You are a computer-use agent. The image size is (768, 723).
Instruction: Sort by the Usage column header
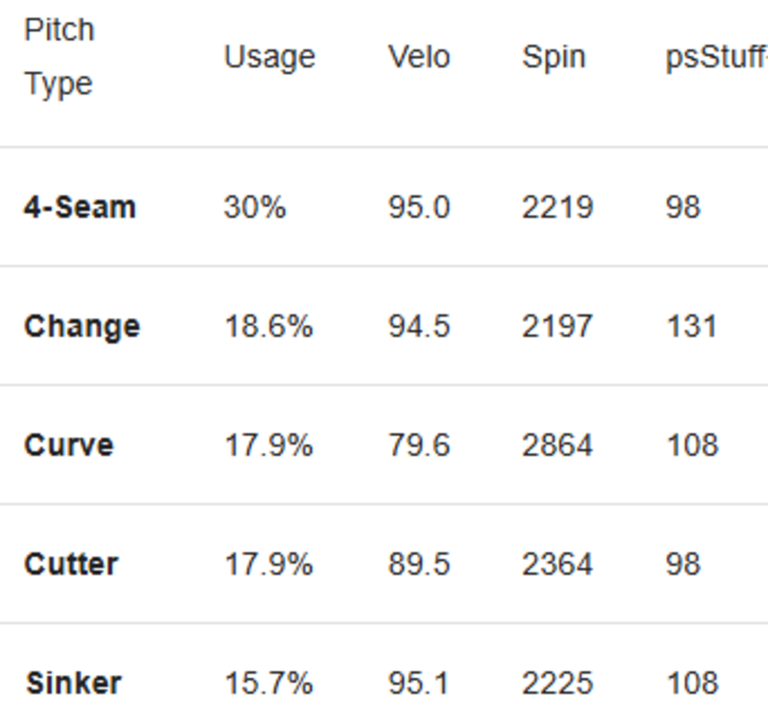(x=269, y=57)
